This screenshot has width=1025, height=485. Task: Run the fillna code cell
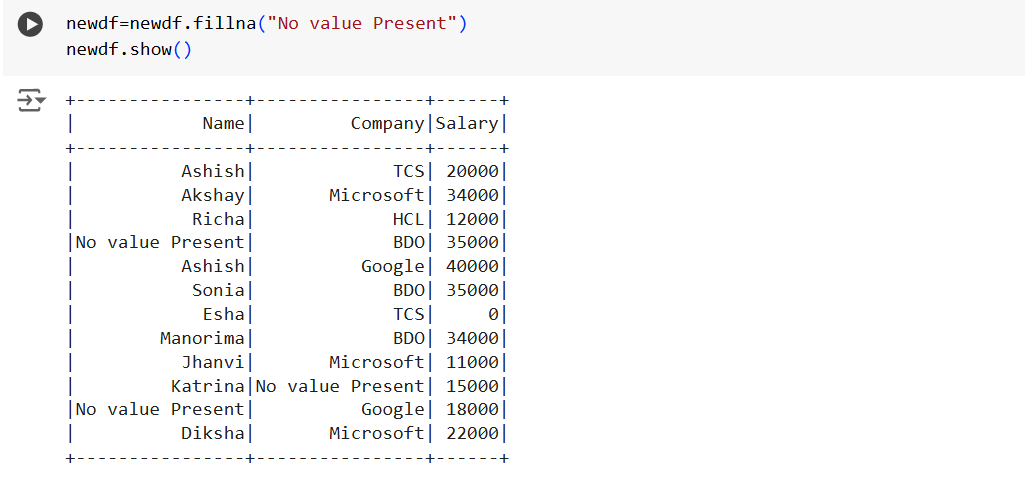pyautogui.click(x=31, y=24)
